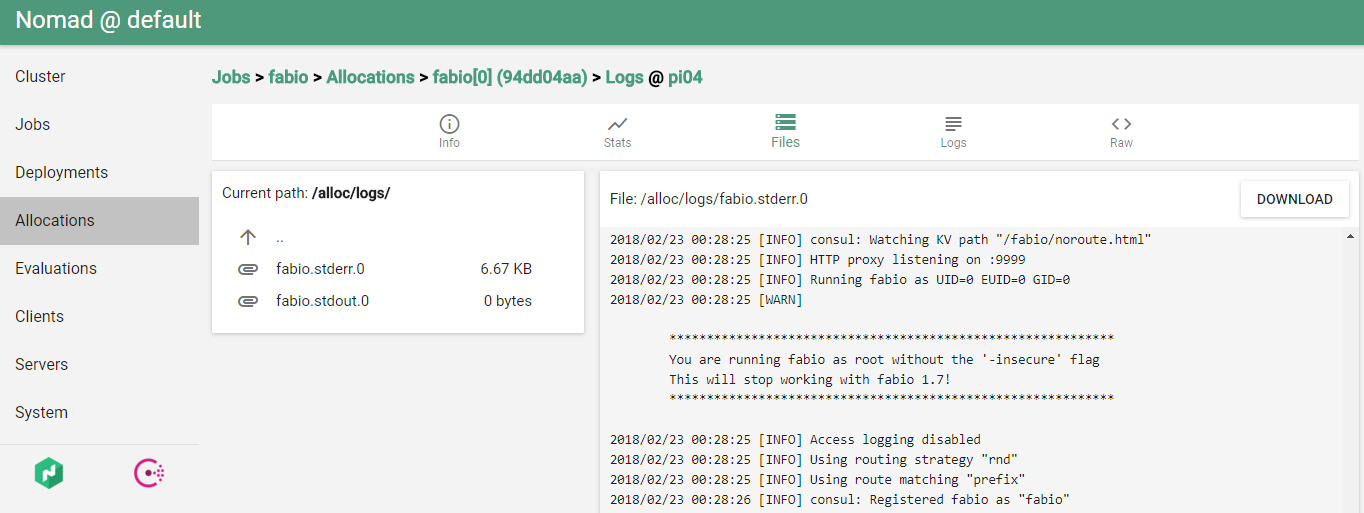The image size is (1364, 513).
Task: Open Evaluations in the sidebar
Action: [x=99, y=269]
